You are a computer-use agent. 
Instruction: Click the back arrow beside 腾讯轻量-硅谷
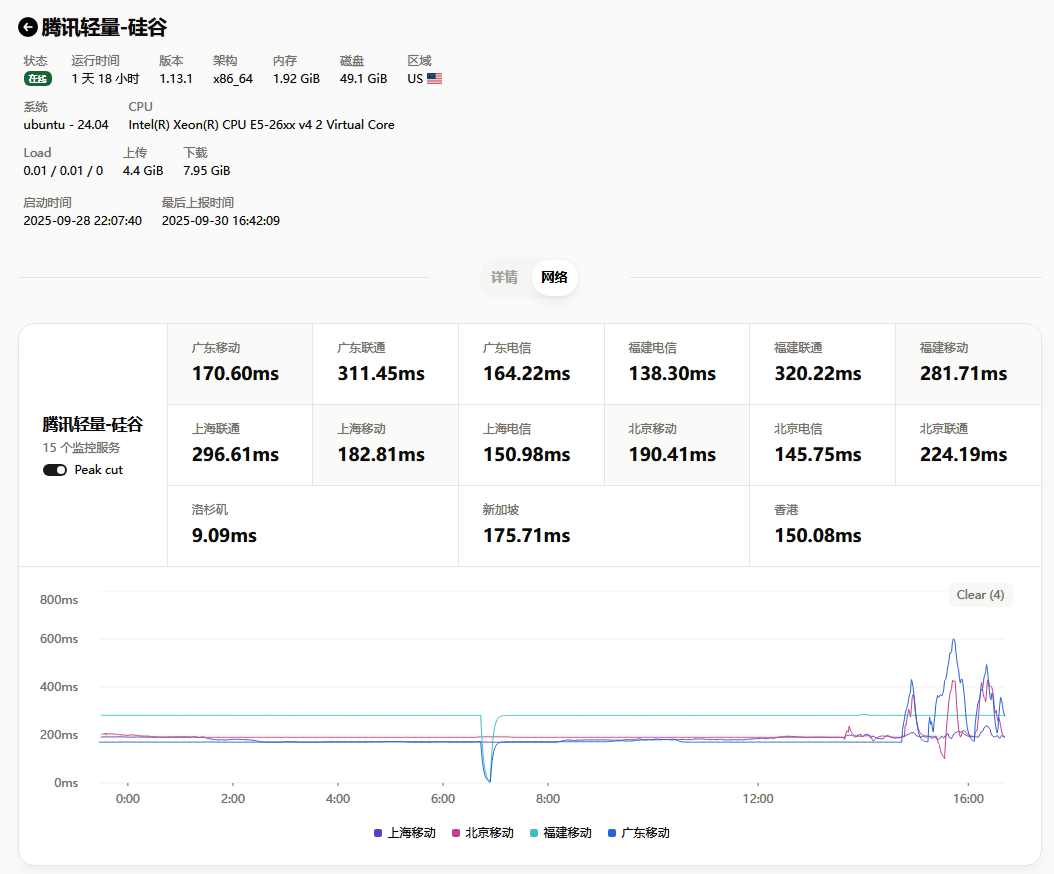28,27
